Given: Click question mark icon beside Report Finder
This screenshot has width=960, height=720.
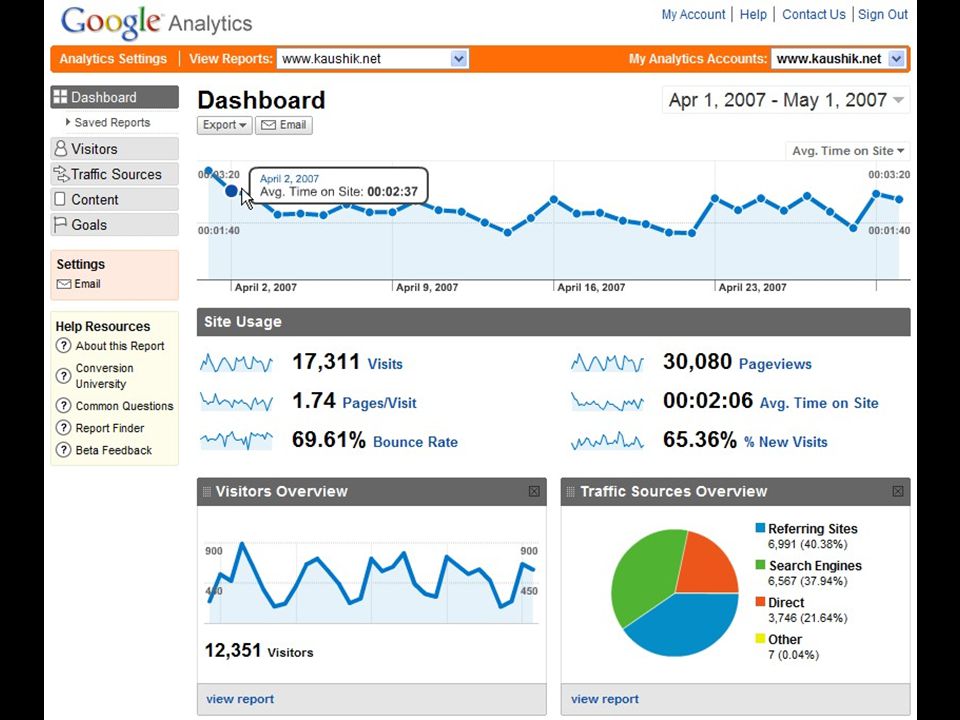Looking at the screenshot, I should pos(63,428).
